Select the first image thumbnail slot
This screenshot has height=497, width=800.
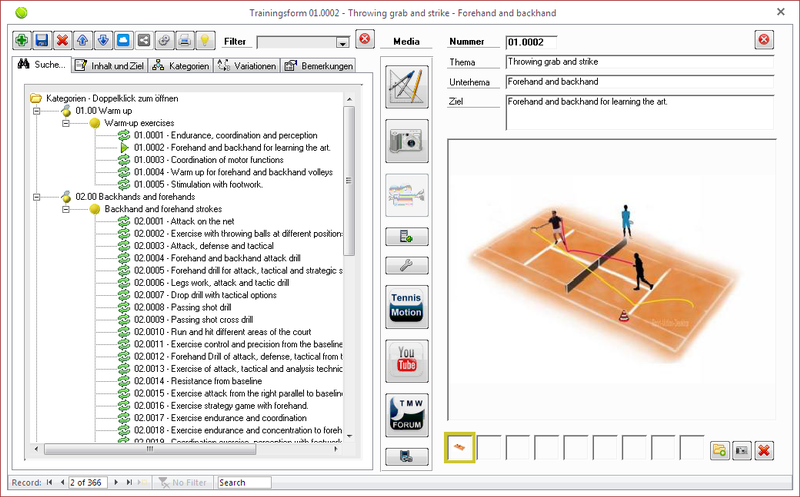click(460, 449)
